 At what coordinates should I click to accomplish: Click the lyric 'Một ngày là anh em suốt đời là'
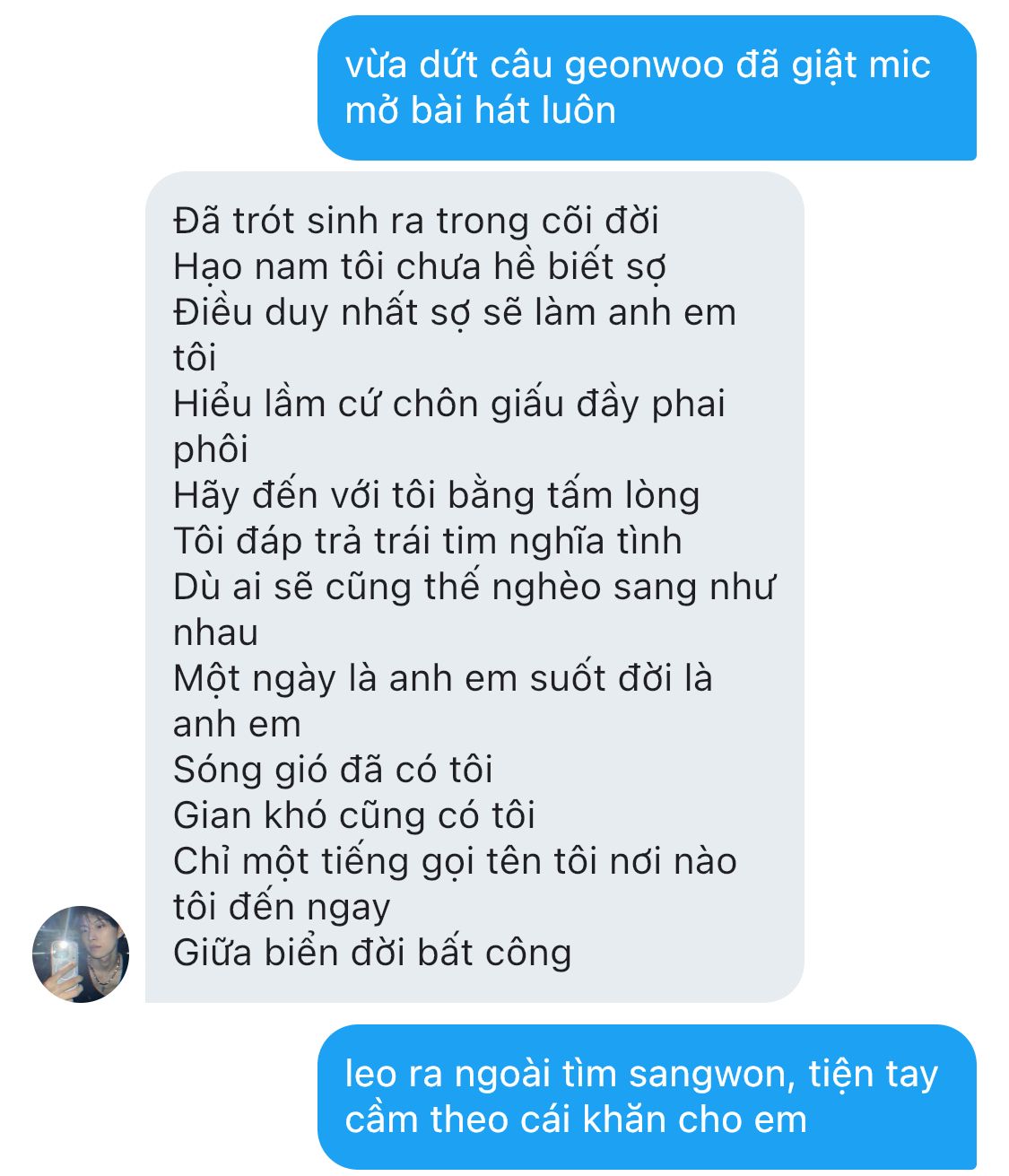(x=443, y=678)
